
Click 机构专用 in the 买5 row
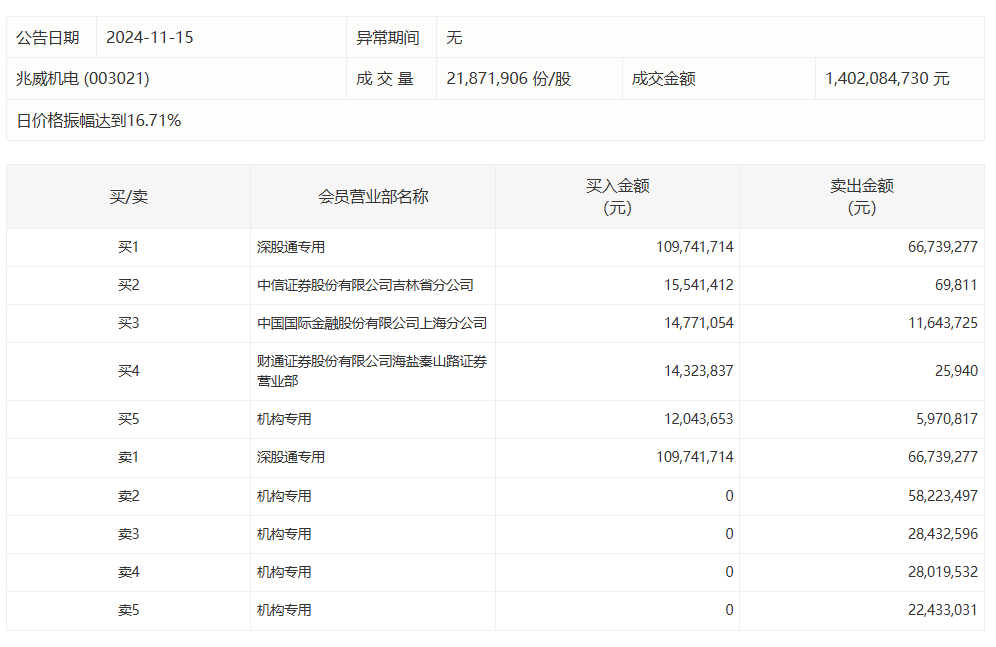click(284, 419)
